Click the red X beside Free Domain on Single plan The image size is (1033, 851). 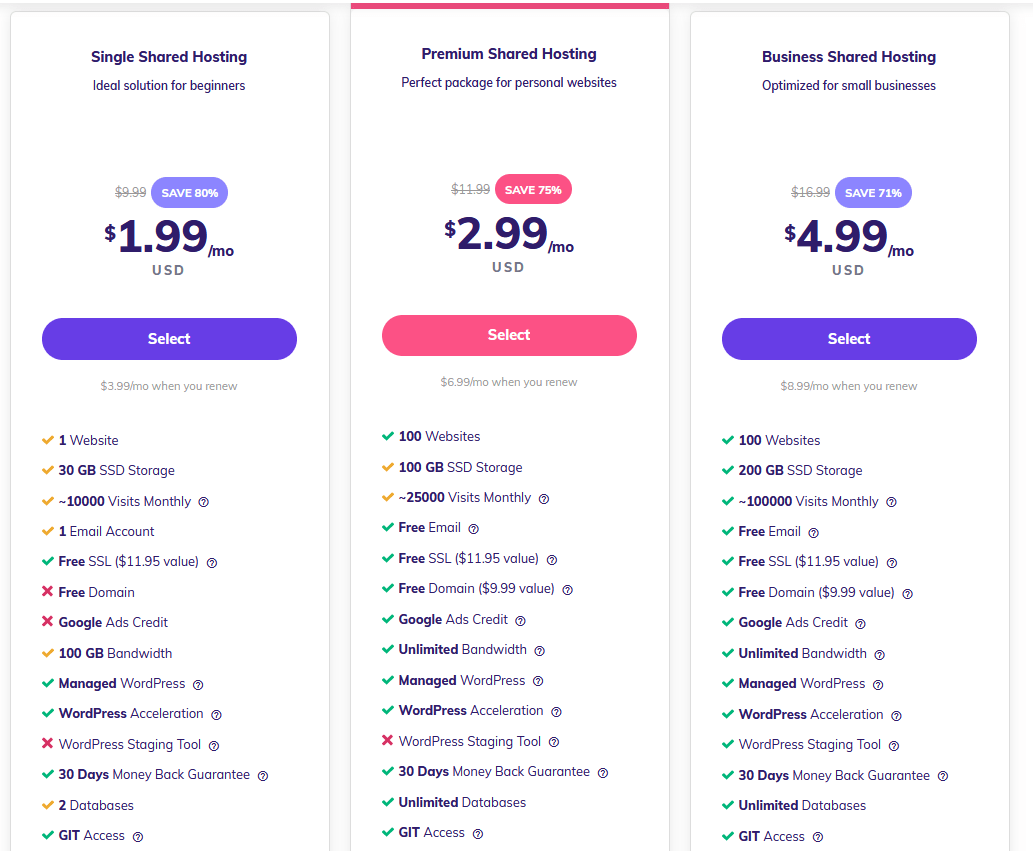(49, 592)
